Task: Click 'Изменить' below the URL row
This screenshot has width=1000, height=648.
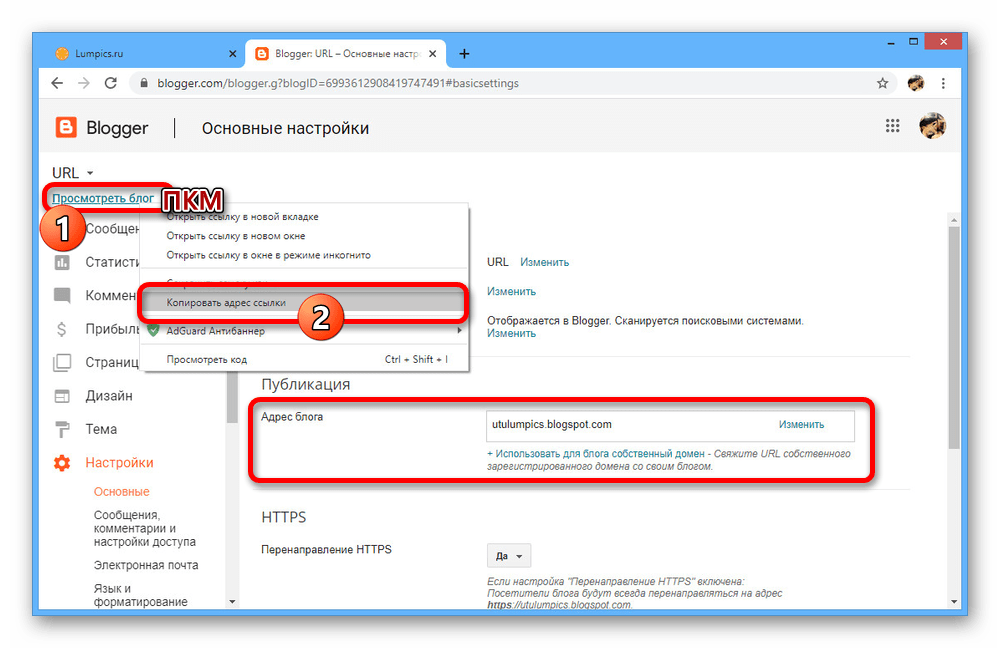Action: coord(511,291)
